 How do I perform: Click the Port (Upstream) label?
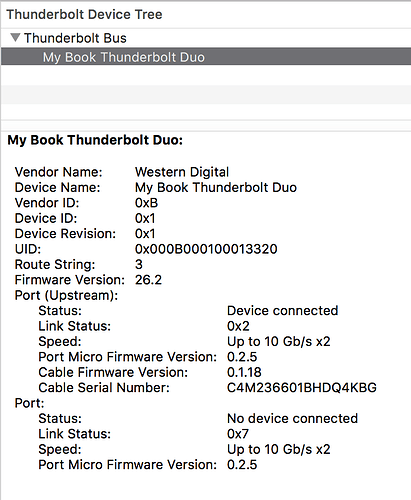point(66,295)
